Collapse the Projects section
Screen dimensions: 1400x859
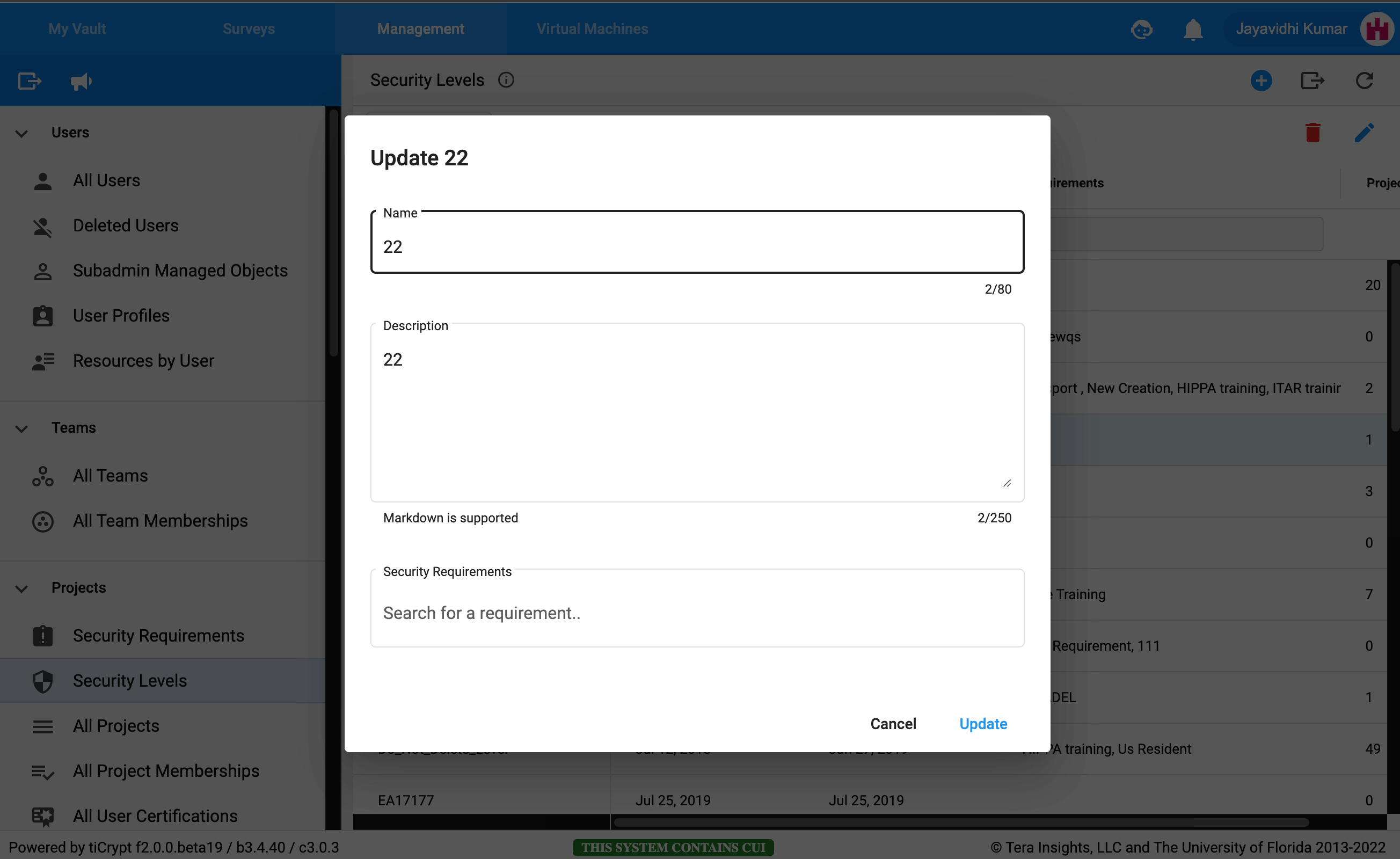(21, 588)
